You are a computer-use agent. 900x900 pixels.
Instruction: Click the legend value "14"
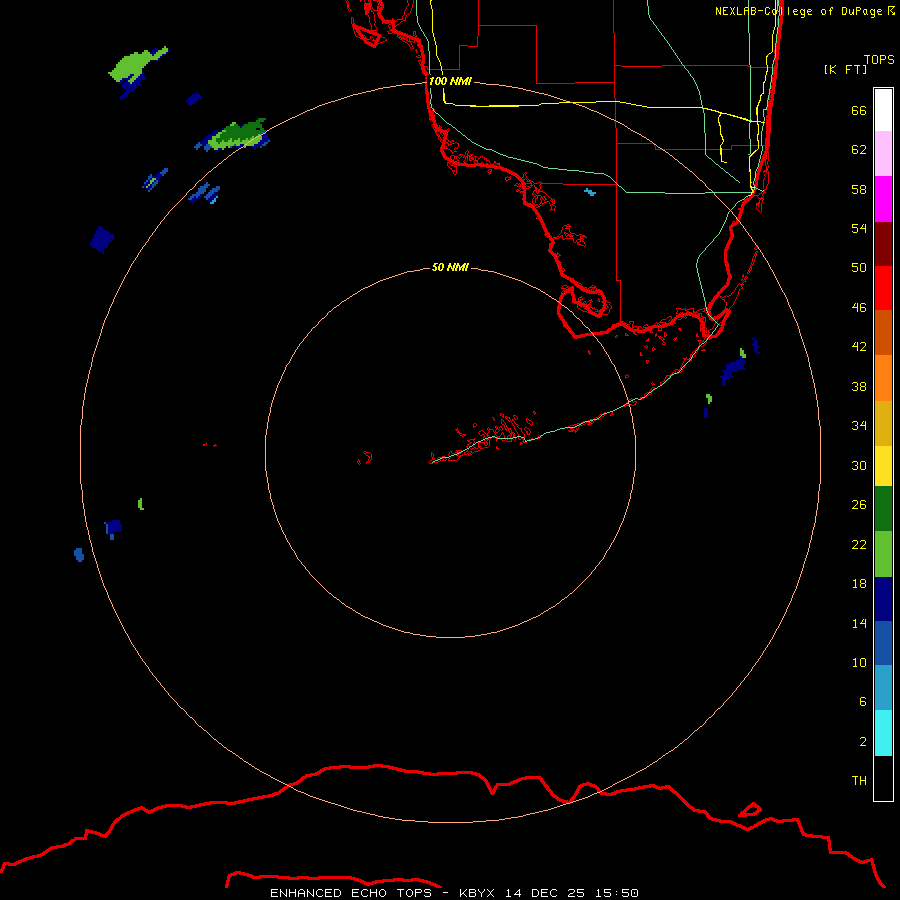point(859,623)
